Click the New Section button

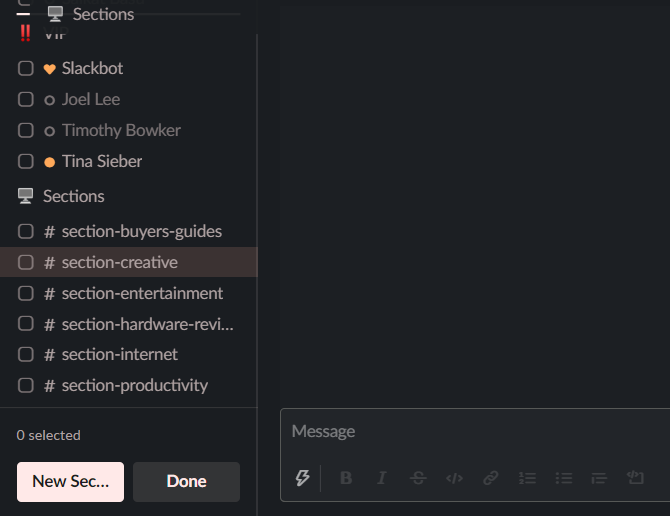pos(70,481)
